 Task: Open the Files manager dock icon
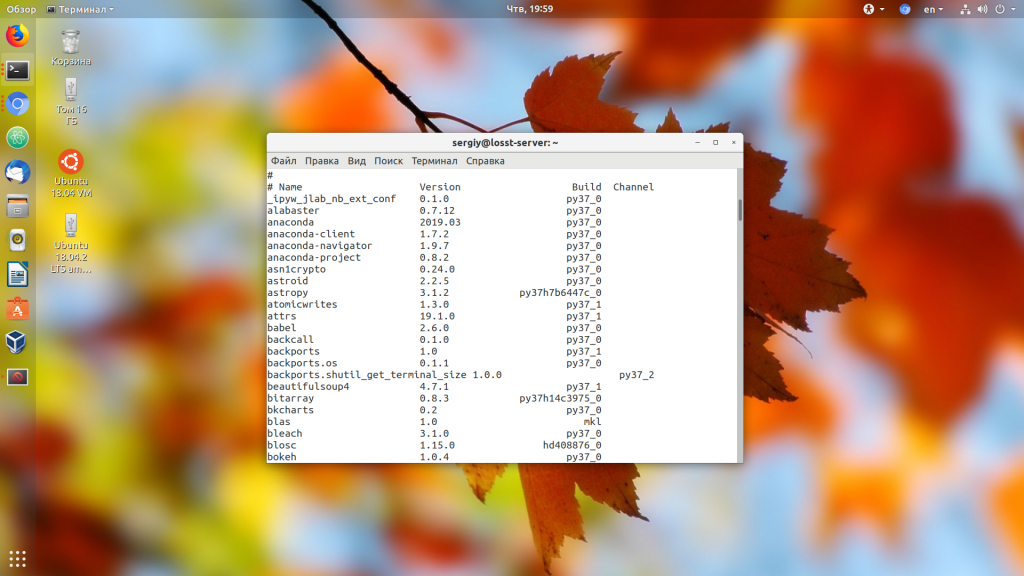pos(17,206)
